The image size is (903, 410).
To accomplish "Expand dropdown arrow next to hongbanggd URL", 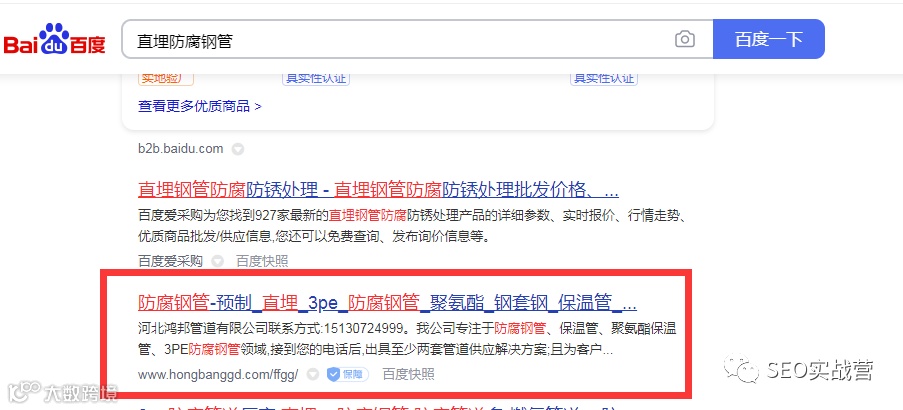I will (313, 375).
